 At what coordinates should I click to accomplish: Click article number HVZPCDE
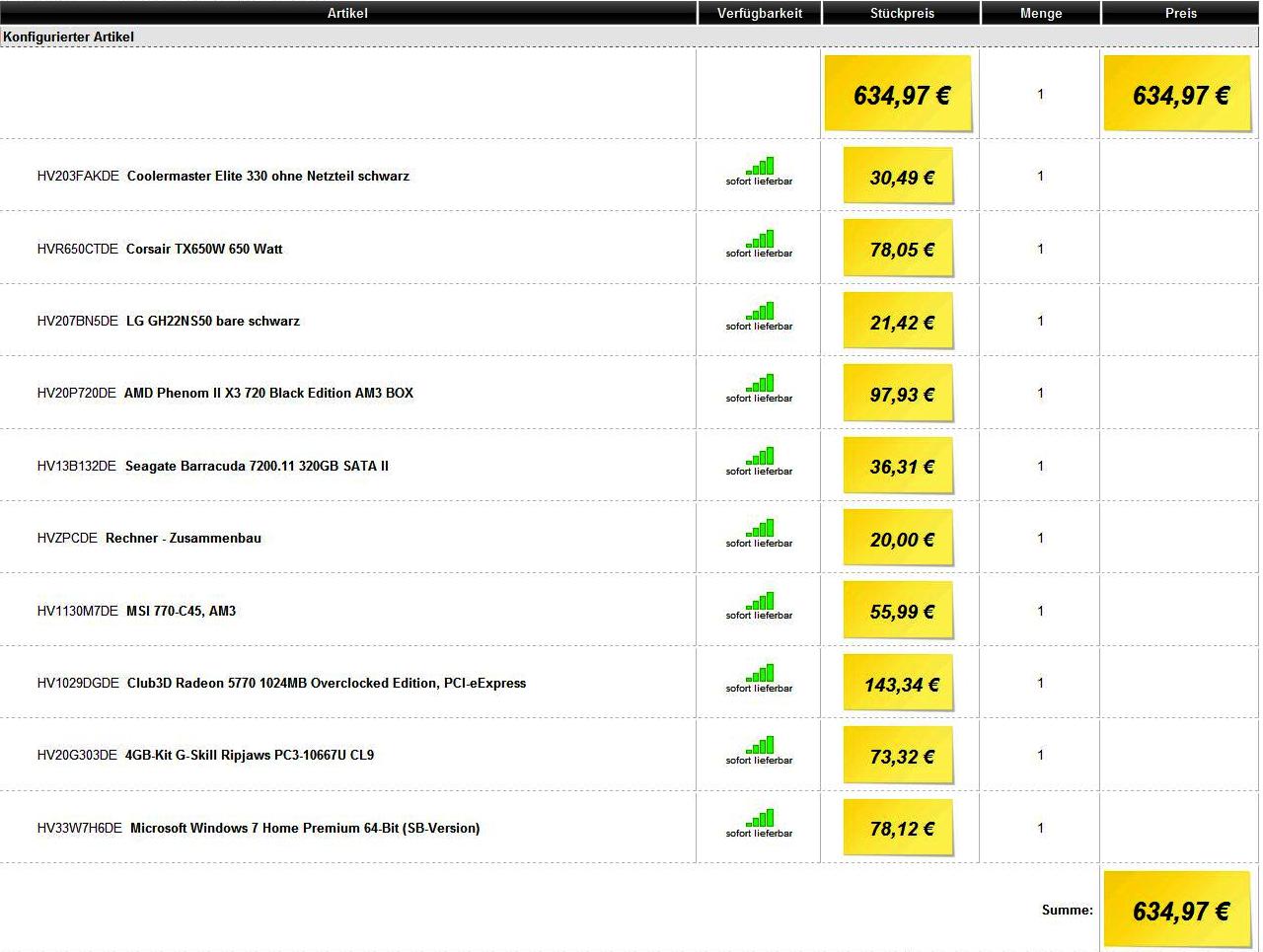click(68, 538)
